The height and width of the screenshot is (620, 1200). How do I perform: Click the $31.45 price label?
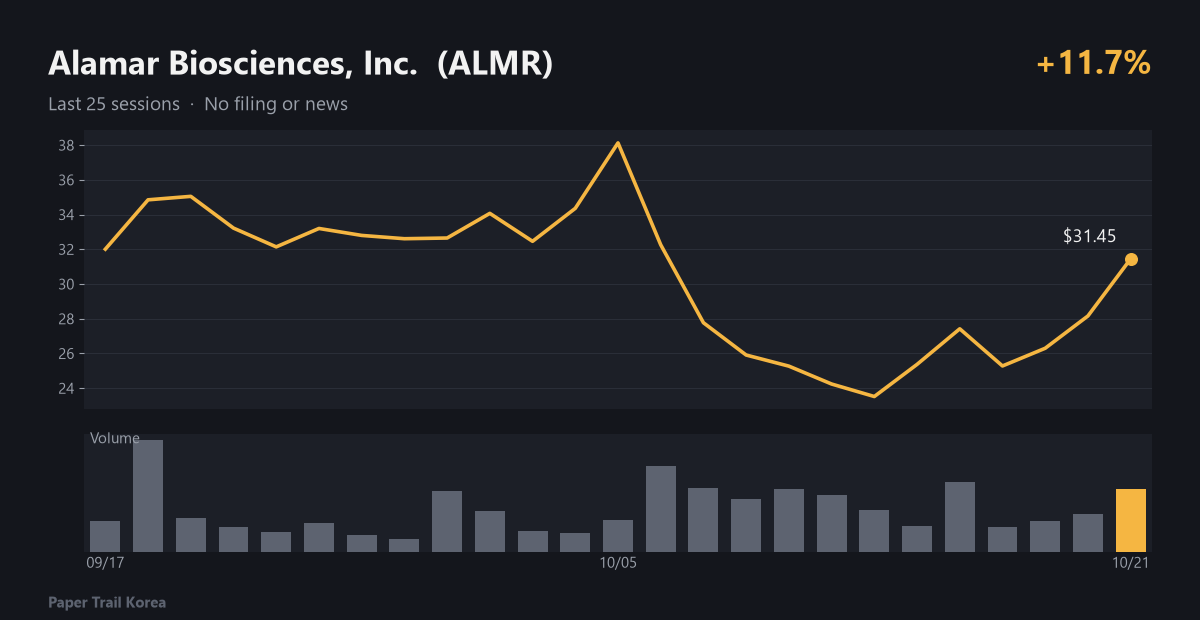pos(1089,237)
